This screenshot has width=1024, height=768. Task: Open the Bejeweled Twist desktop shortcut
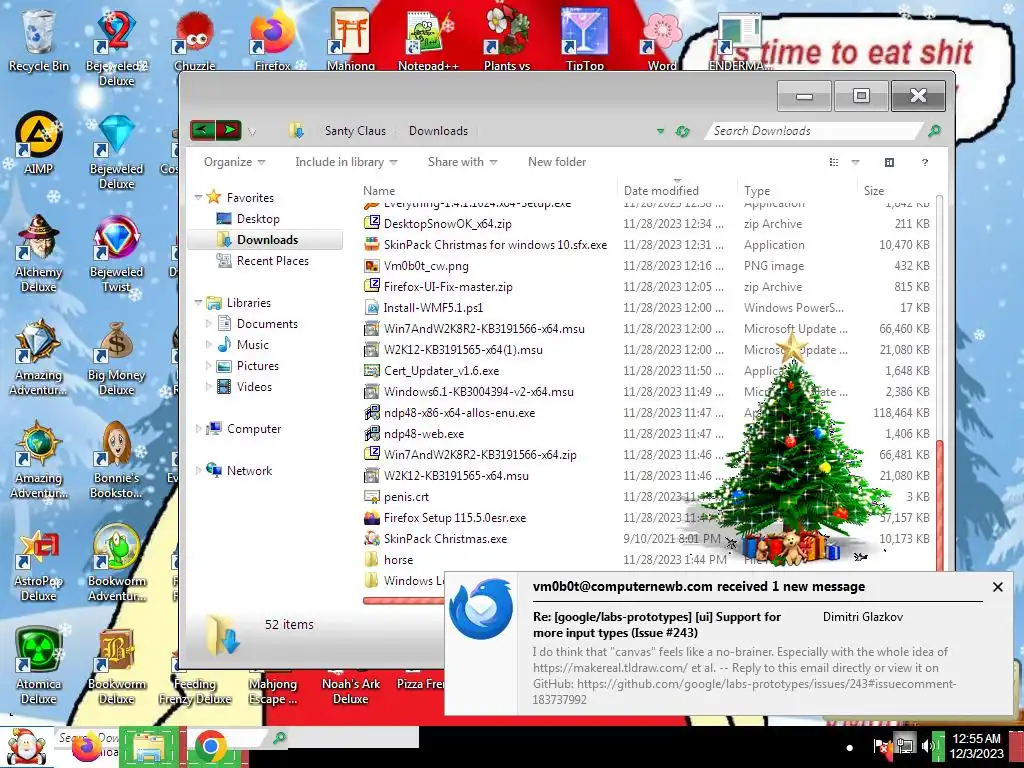[116, 253]
